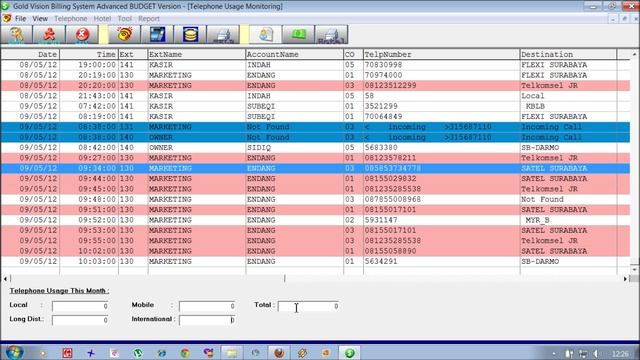Click the stacked gold coins database icon
Image resolution: width=640 pixels, height=360 pixels.
pyautogui.click(x=190, y=35)
